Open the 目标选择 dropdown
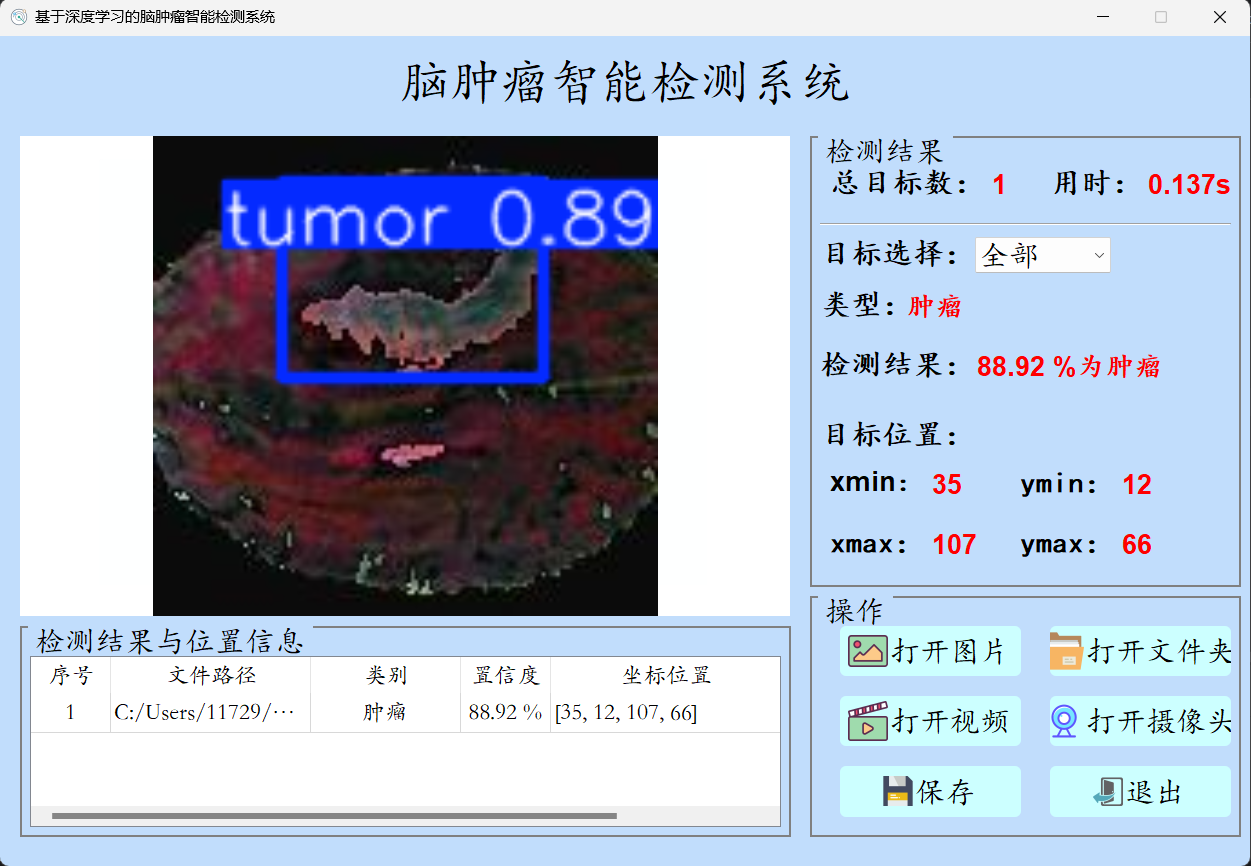This screenshot has height=866, width=1251. click(x=1042, y=255)
